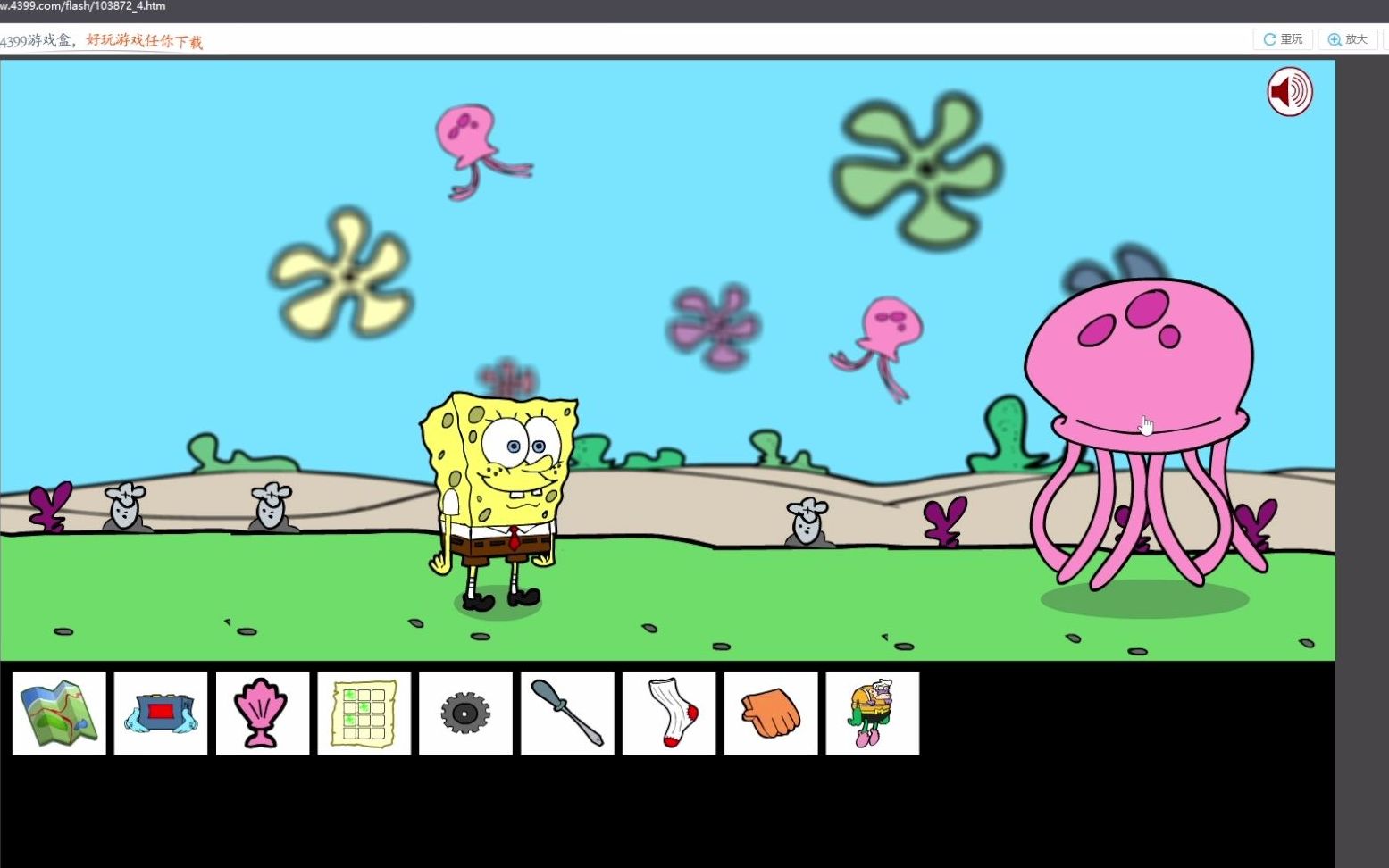Click the 重玩 replay button

click(1283, 39)
